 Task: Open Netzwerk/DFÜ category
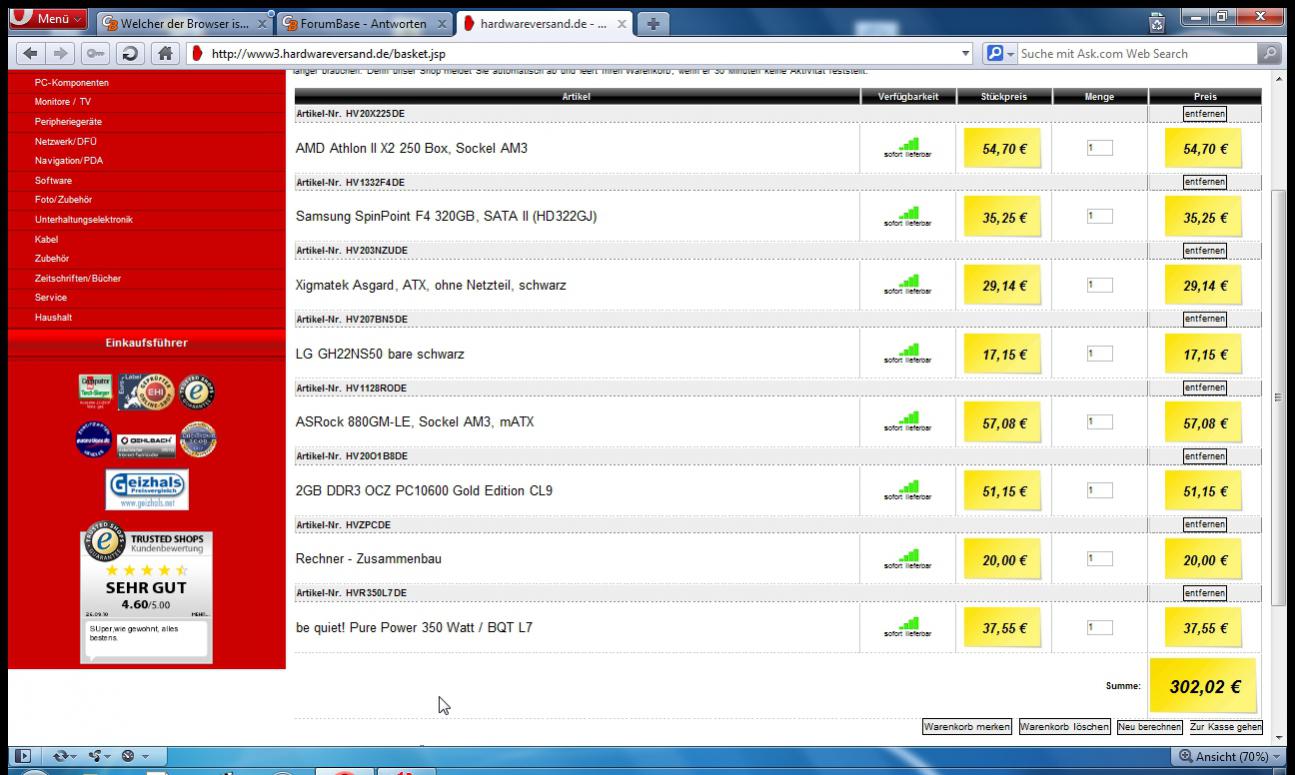(x=66, y=141)
